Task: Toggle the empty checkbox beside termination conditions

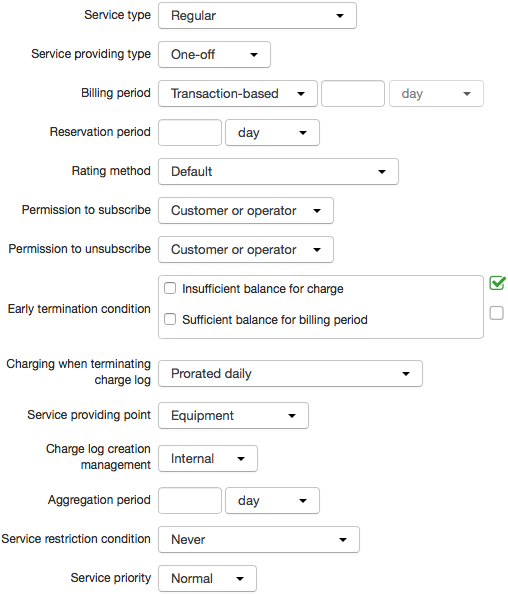Action: [497, 313]
